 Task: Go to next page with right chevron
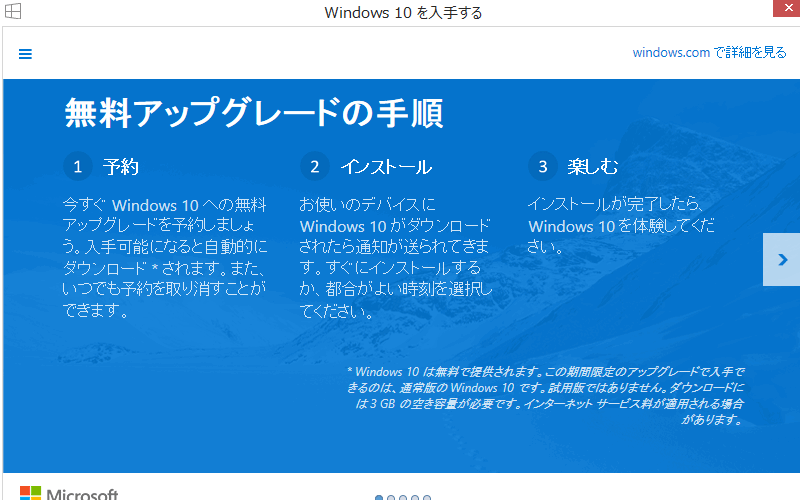point(781,260)
